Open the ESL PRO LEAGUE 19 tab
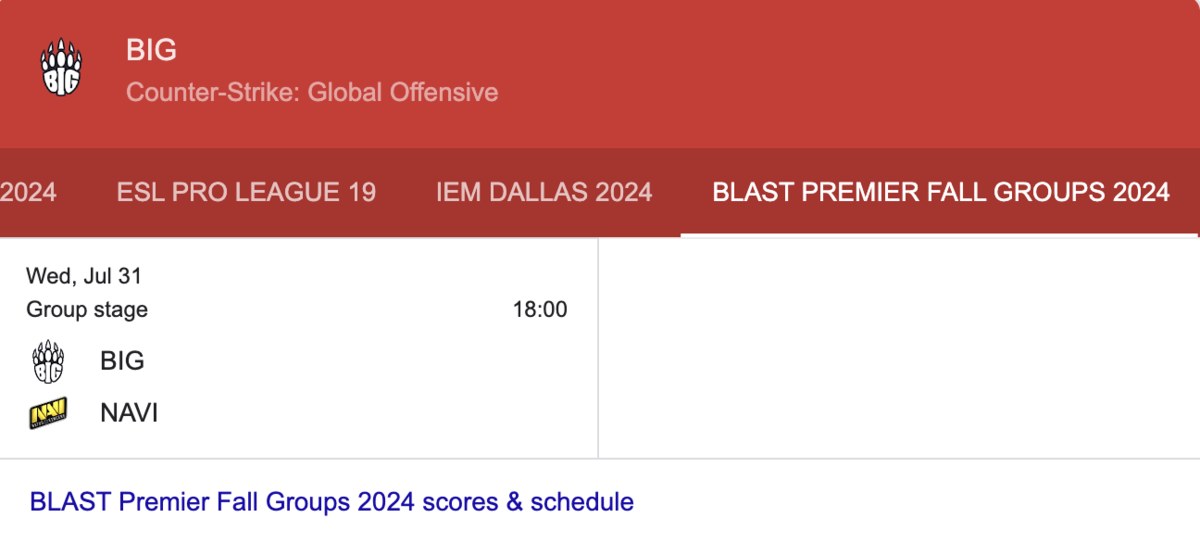Image resolution: width=1200 pixels, height=543 pixels. click(246, 192)
